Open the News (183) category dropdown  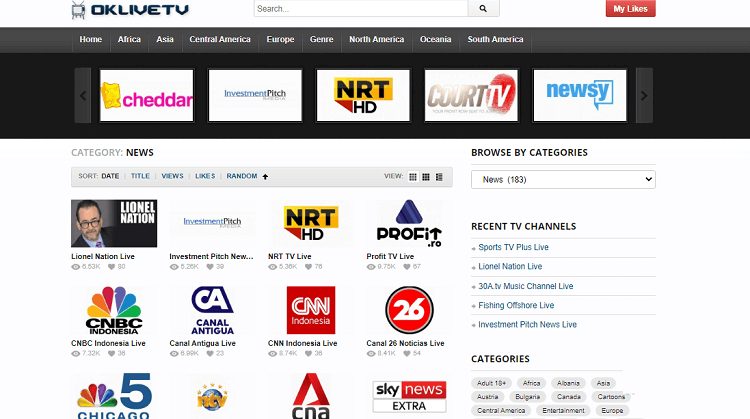tap(563, 179)
